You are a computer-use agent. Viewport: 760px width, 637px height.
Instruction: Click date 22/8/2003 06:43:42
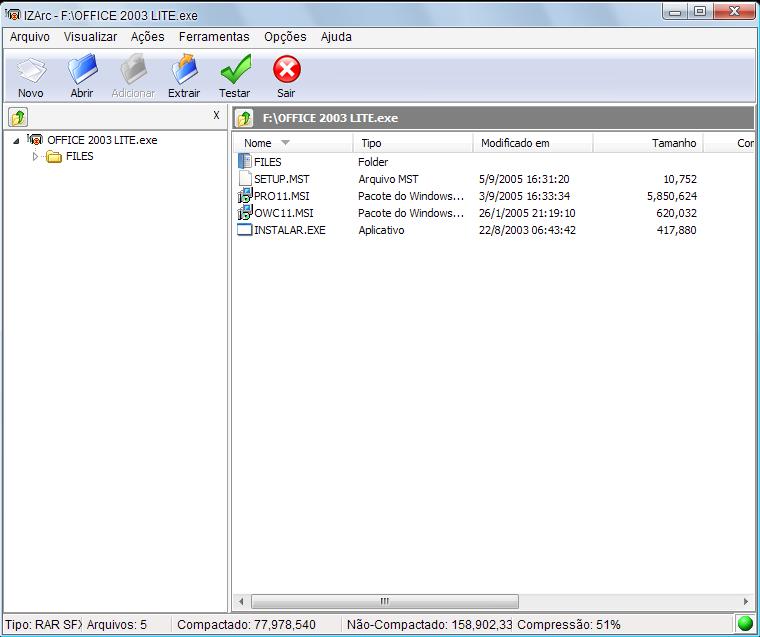pyautogui.click(x=527, y=230)
